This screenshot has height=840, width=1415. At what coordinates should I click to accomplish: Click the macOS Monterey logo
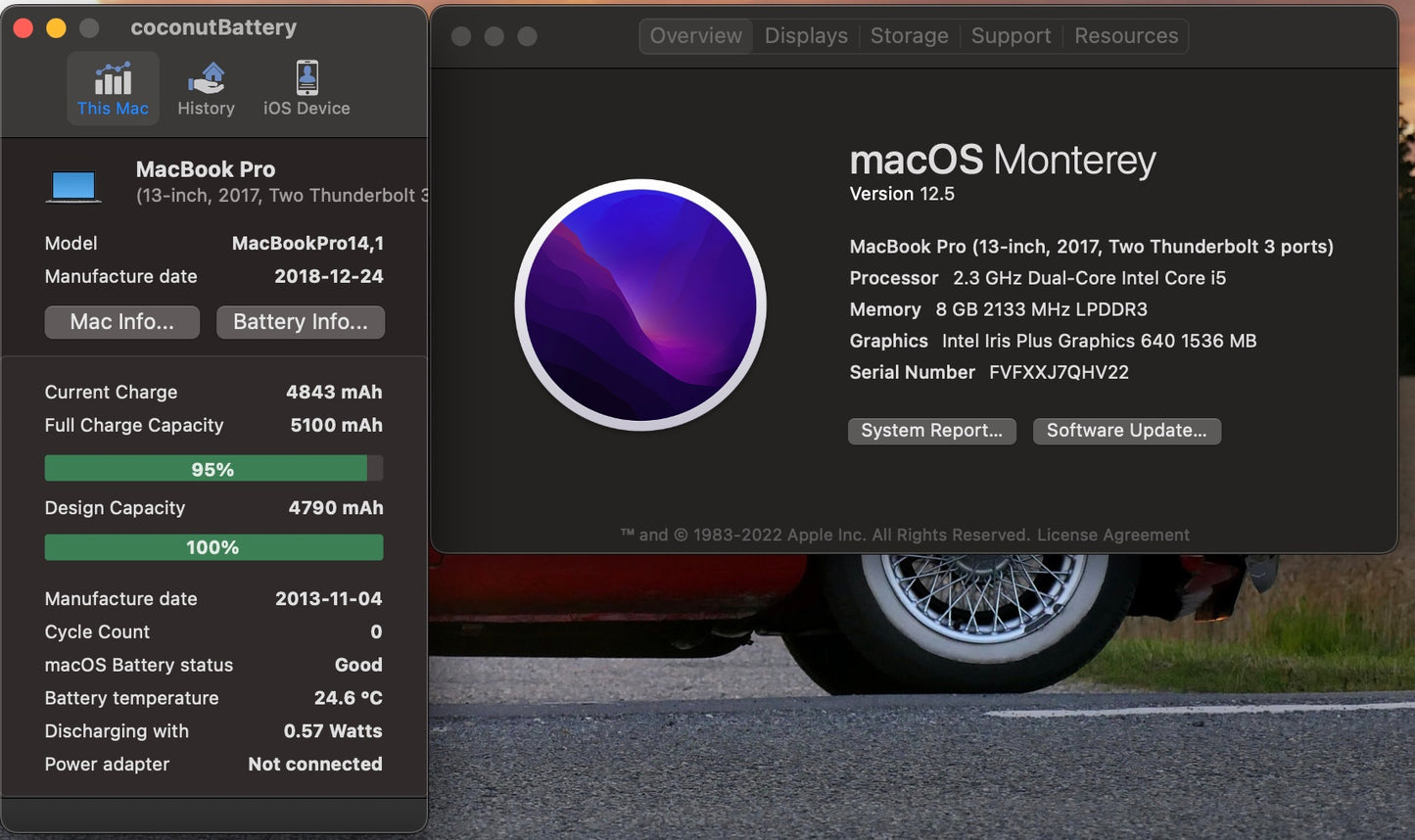pyautogui.click(x=641, y=306)
